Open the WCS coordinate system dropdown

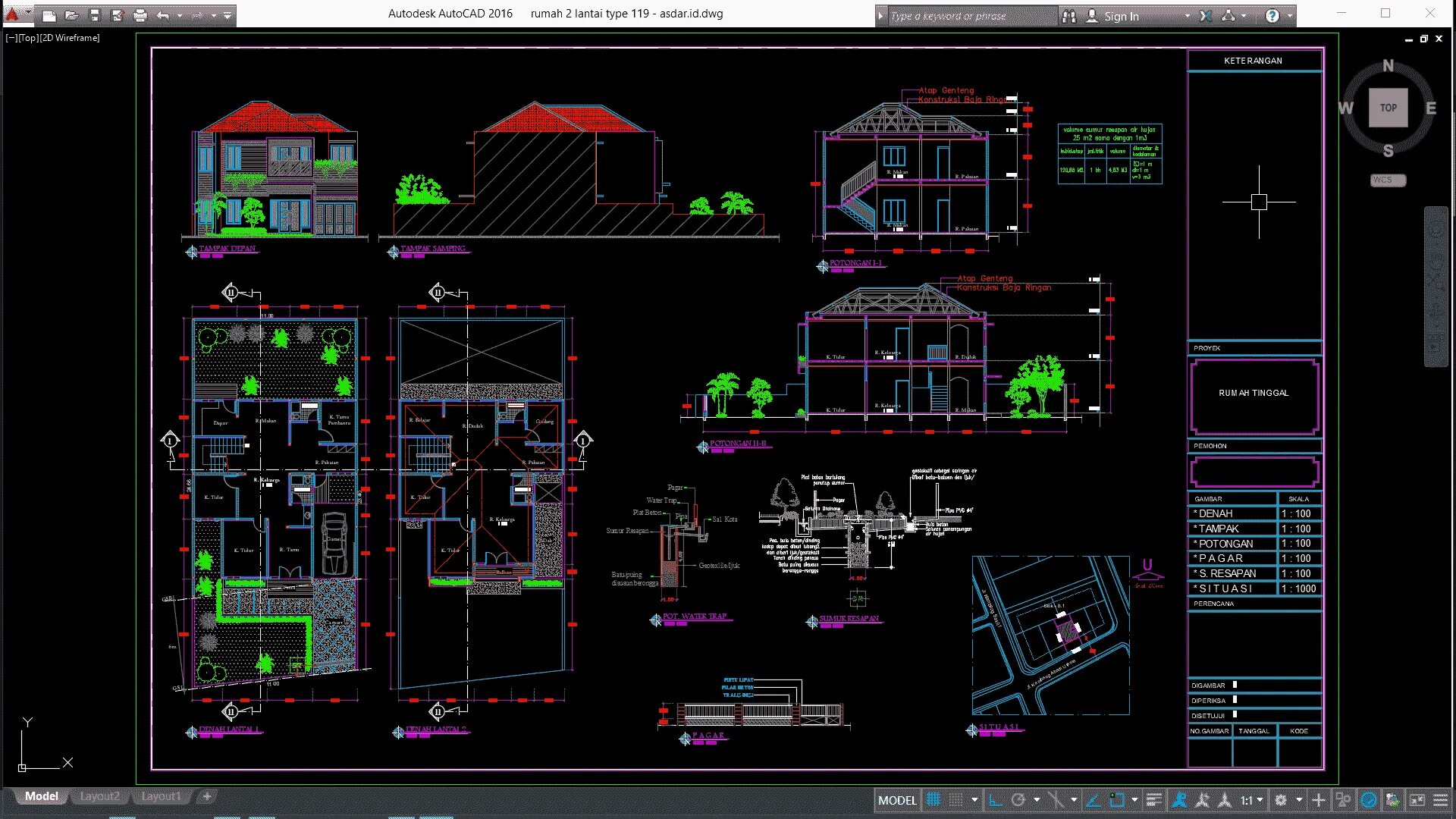(x=1388, y=180)
